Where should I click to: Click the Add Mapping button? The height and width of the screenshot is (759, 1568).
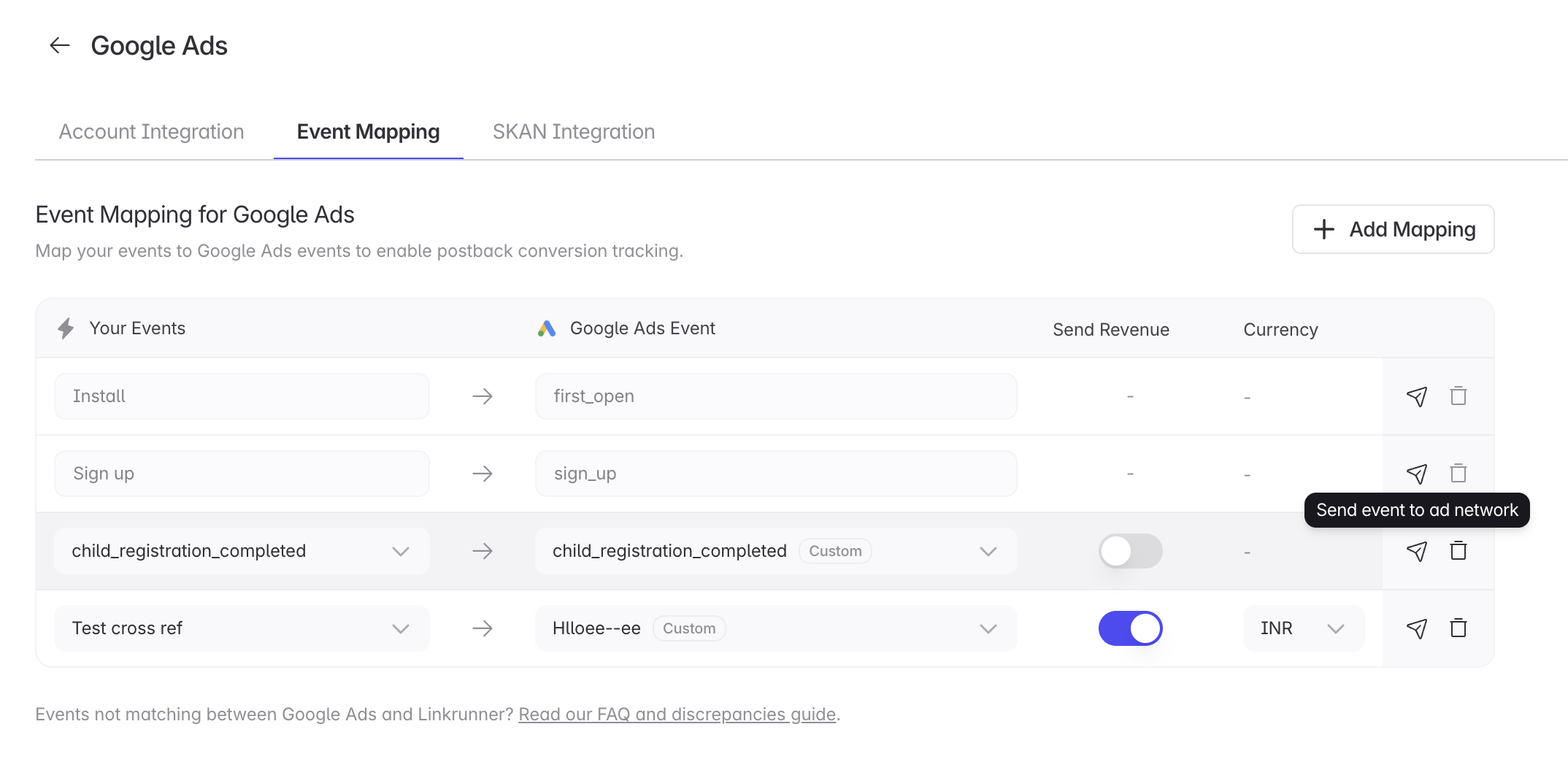pos(1393,229)
